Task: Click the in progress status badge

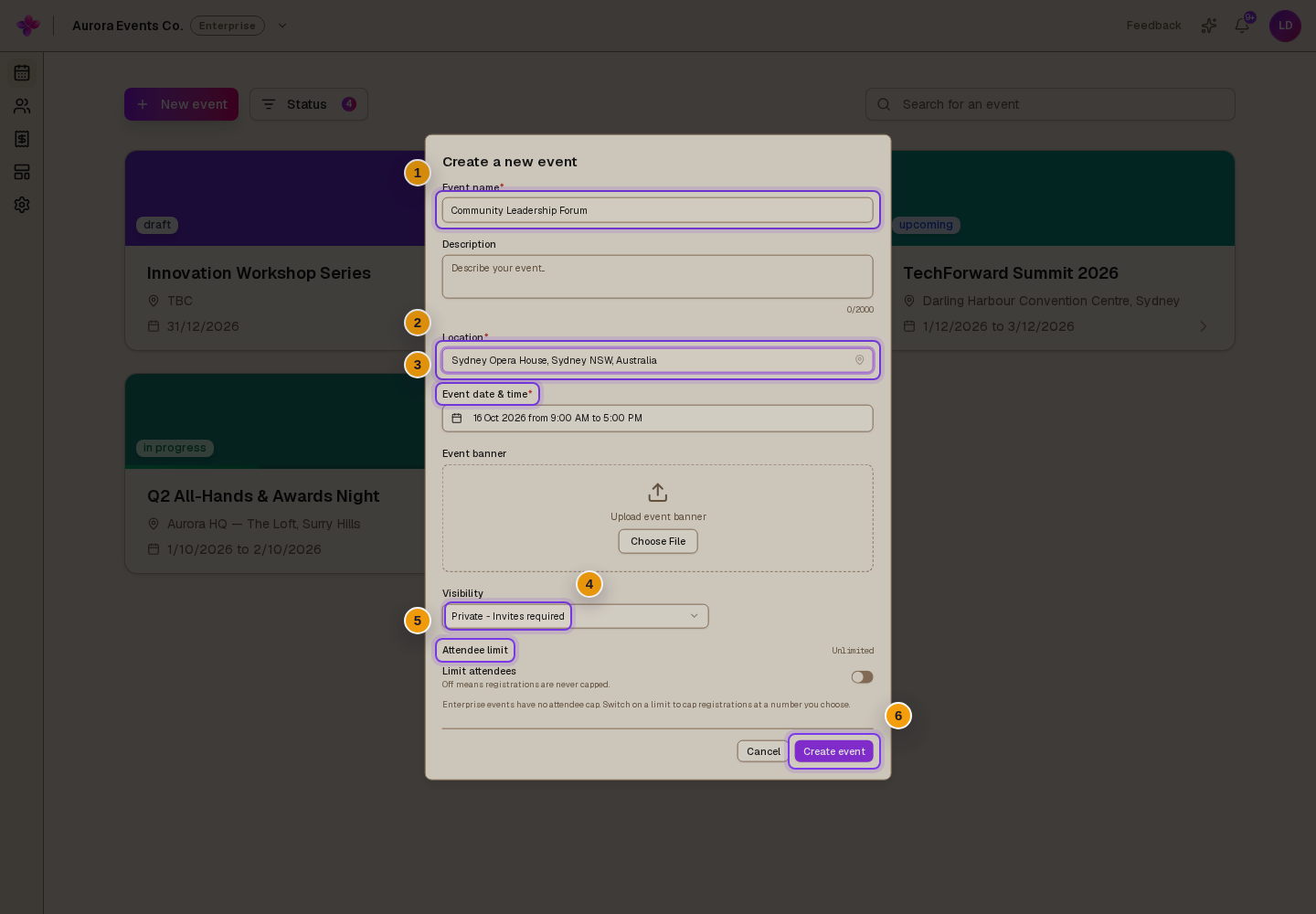Action: point(175,448)
